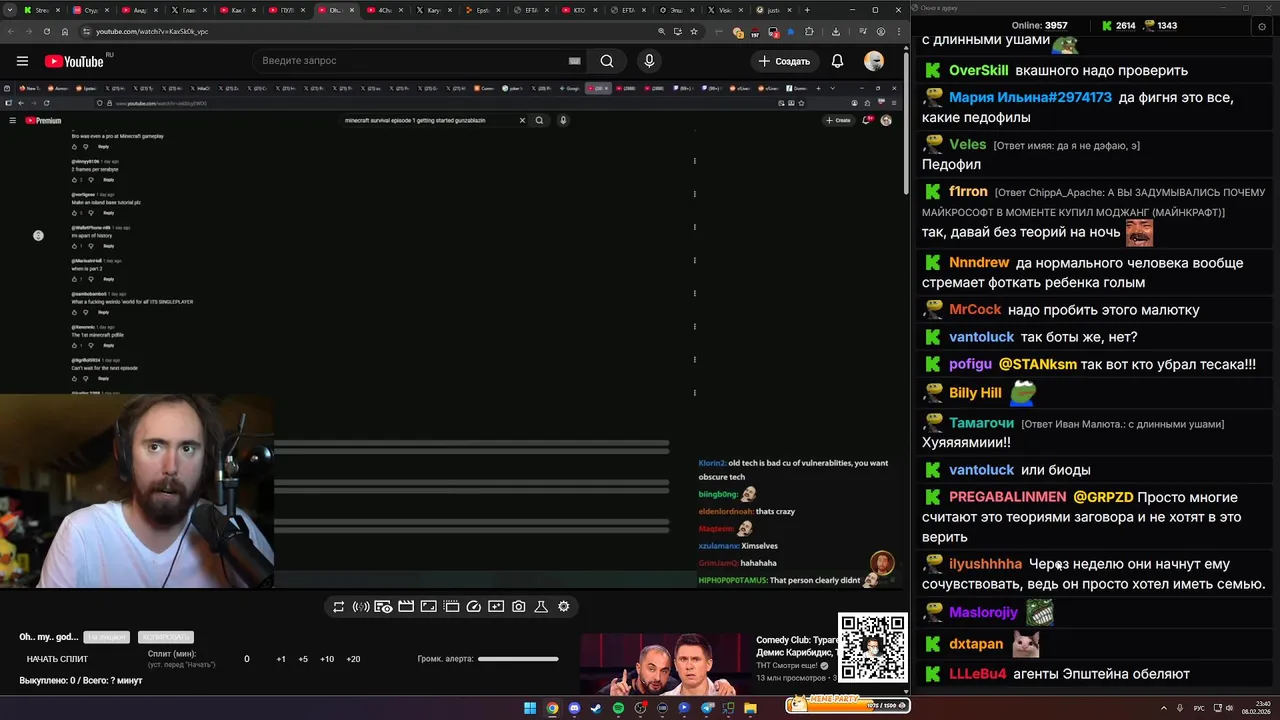The image size is (1280, 720).
Task: Click the split minutes value field showing 0
Action: [247, 659]
